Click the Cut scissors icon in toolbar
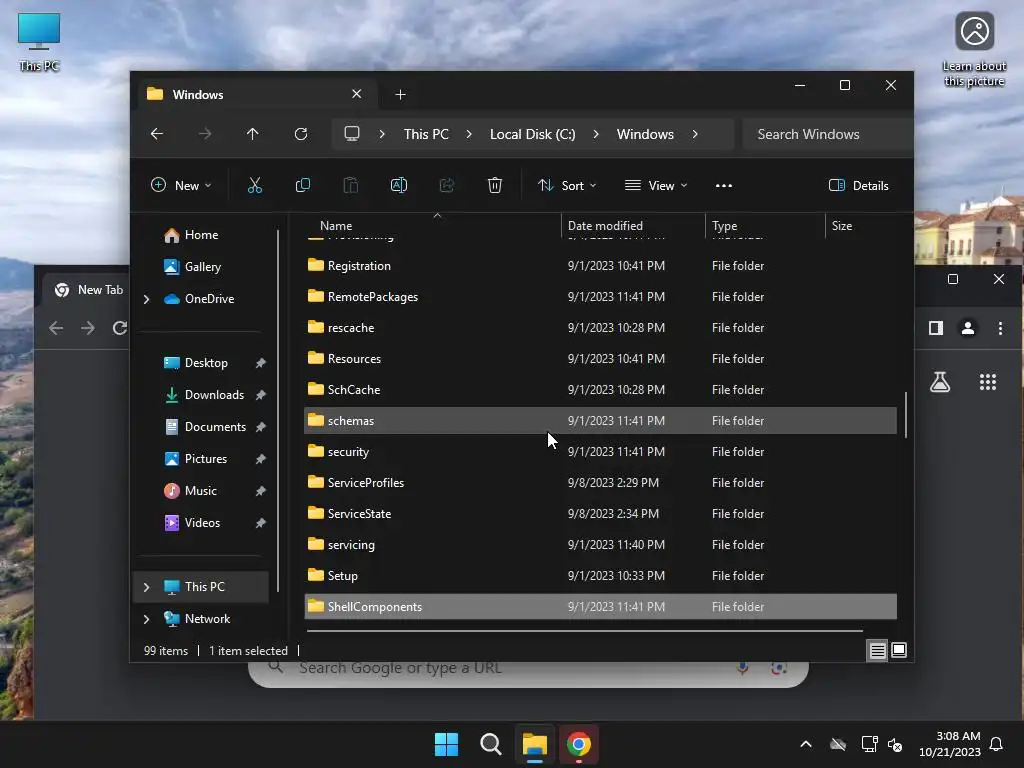The width and height of the screenshot is (1024, 768). click(x=255, y=185)
